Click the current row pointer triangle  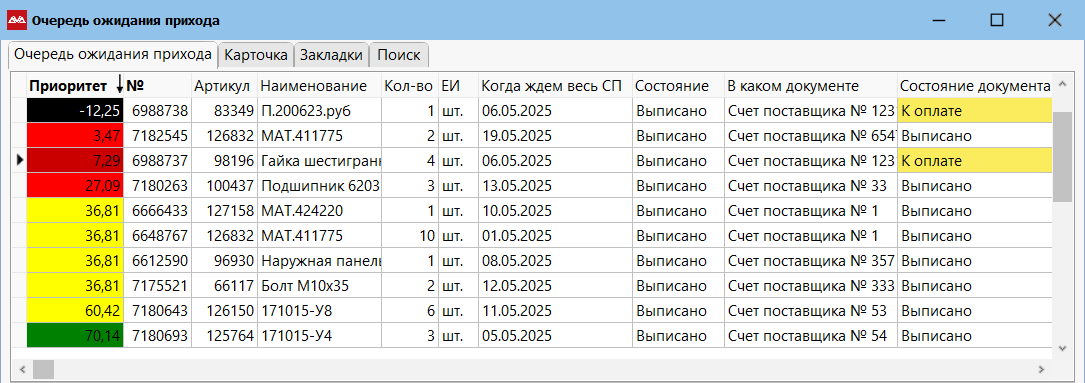(19, 161)
